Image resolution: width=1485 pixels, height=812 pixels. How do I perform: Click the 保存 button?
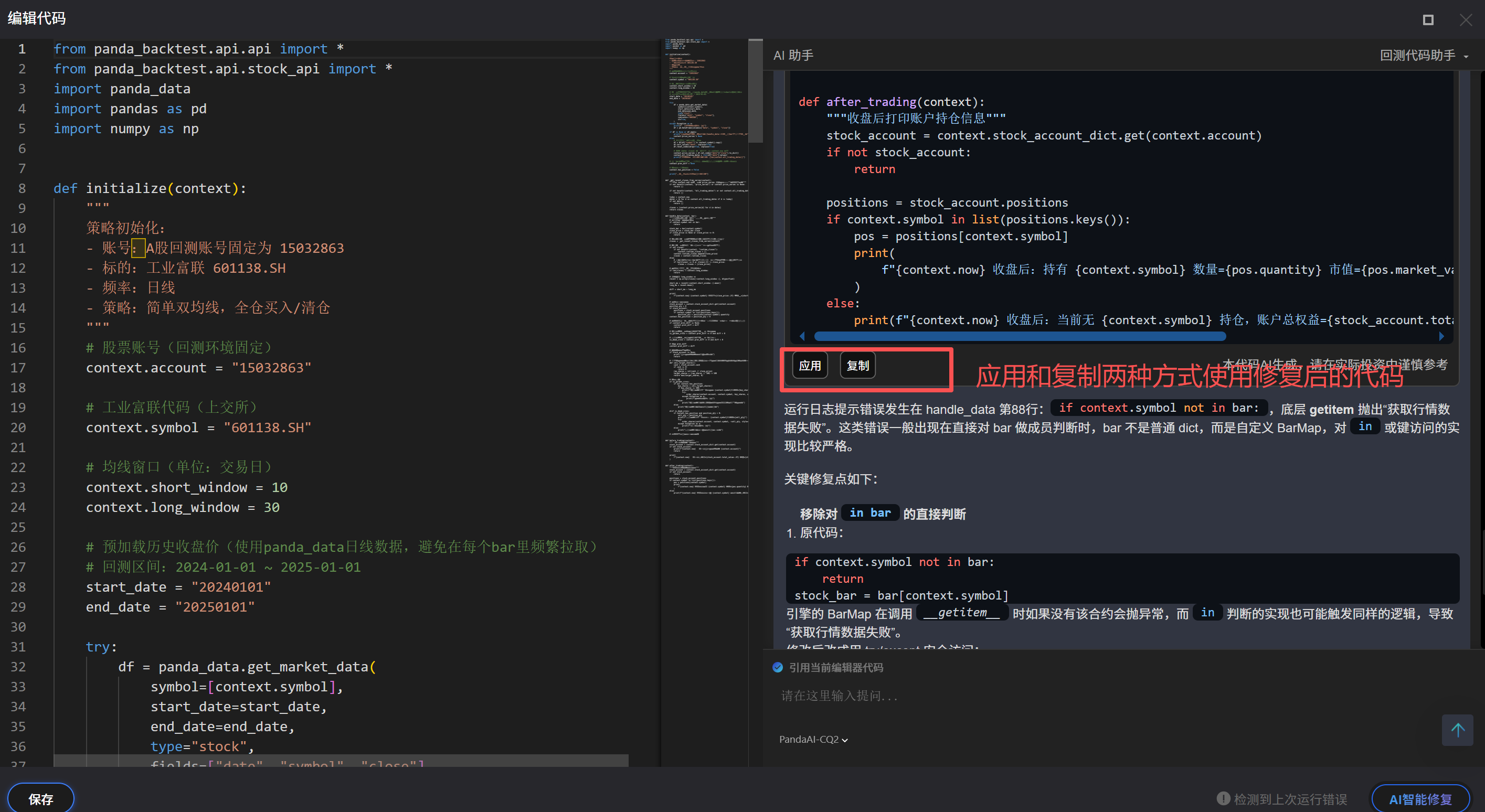tap(41, 799)
